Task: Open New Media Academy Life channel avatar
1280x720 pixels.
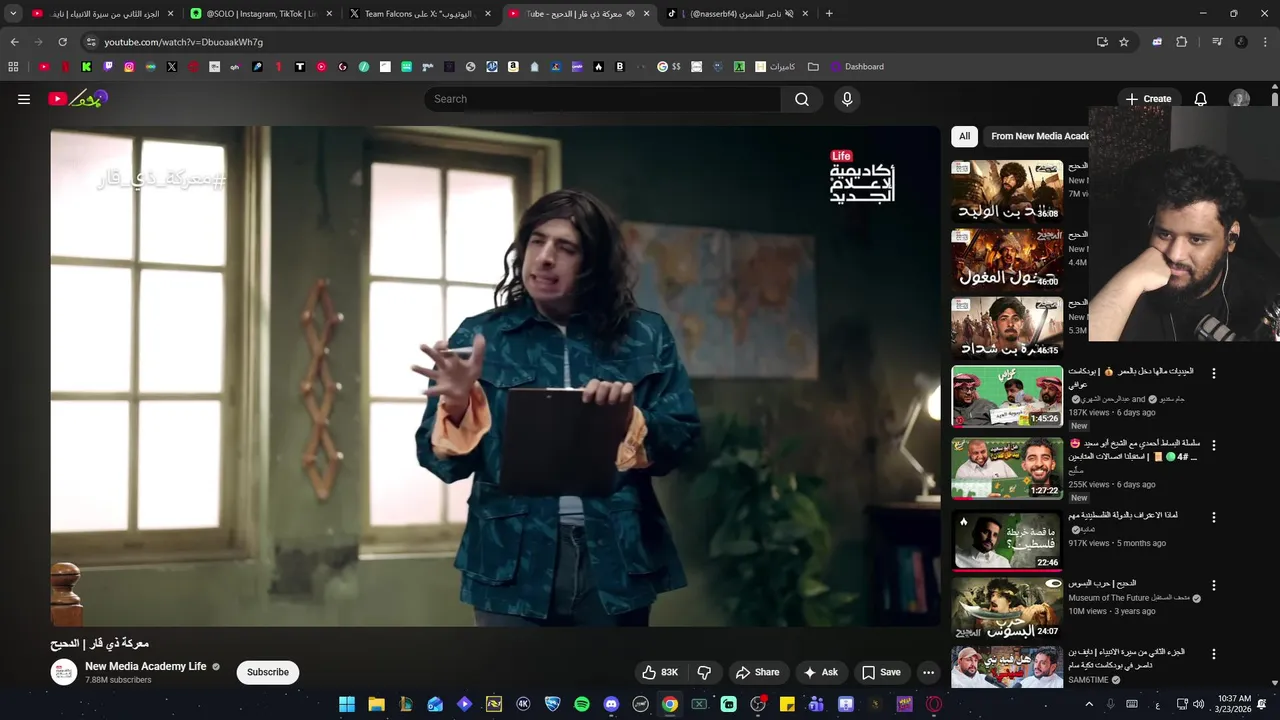Action: (x=64, y=672)
